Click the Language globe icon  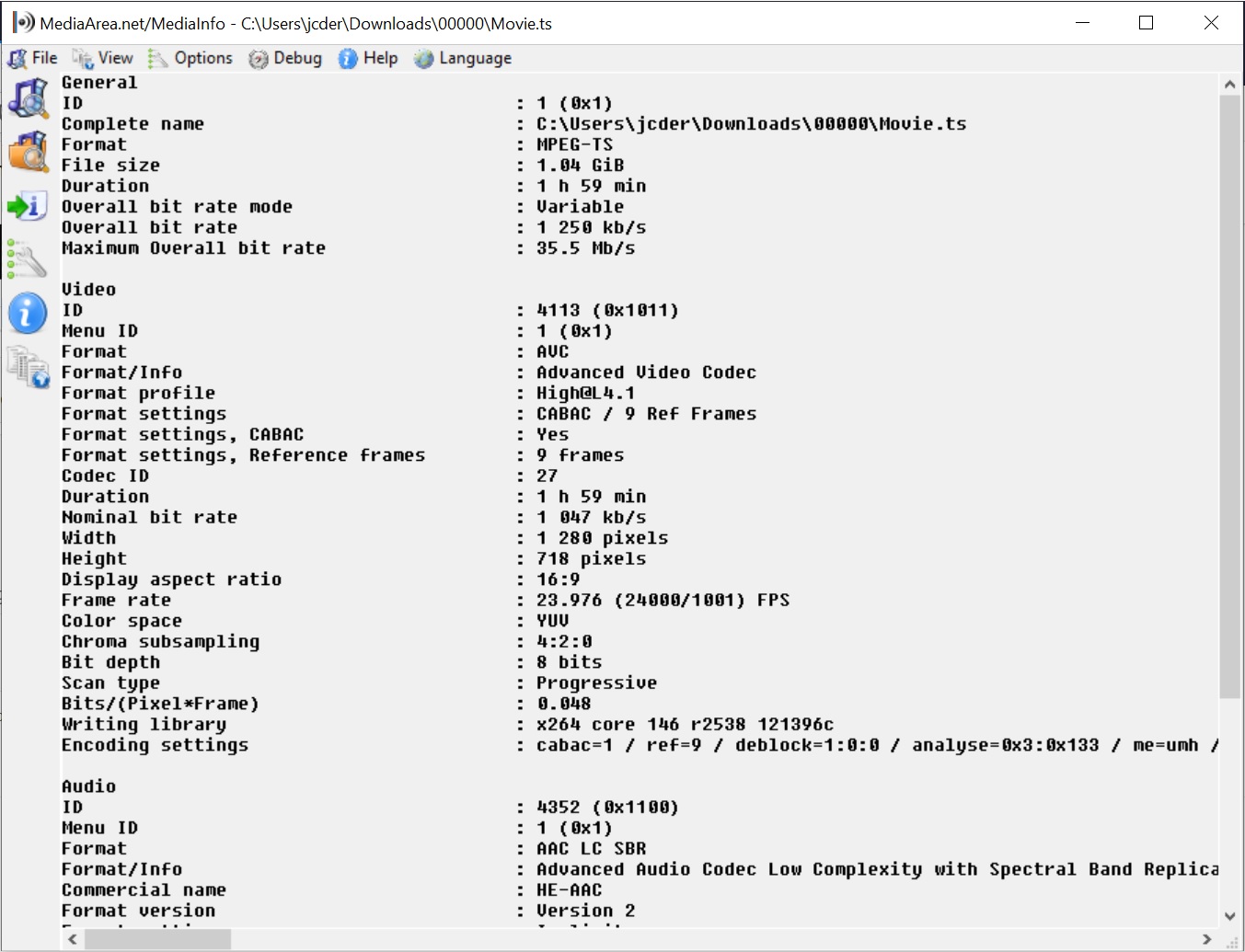[423, 58]
